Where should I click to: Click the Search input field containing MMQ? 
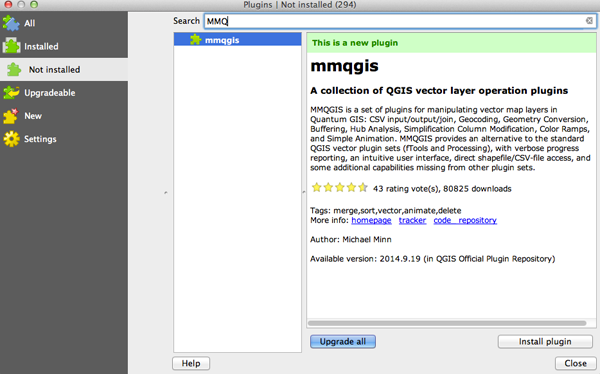coord(400,21)
